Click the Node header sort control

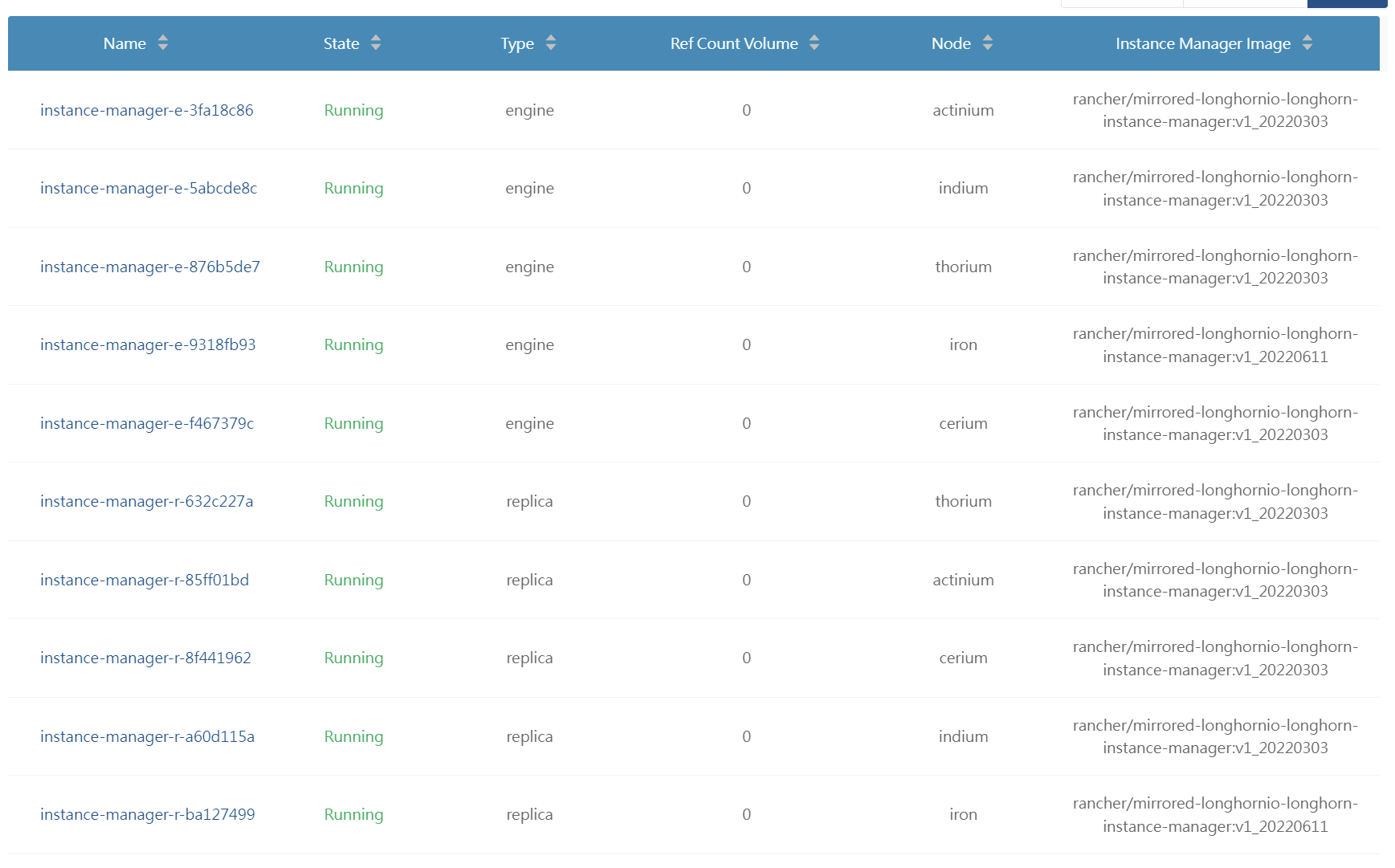(988, 43)
